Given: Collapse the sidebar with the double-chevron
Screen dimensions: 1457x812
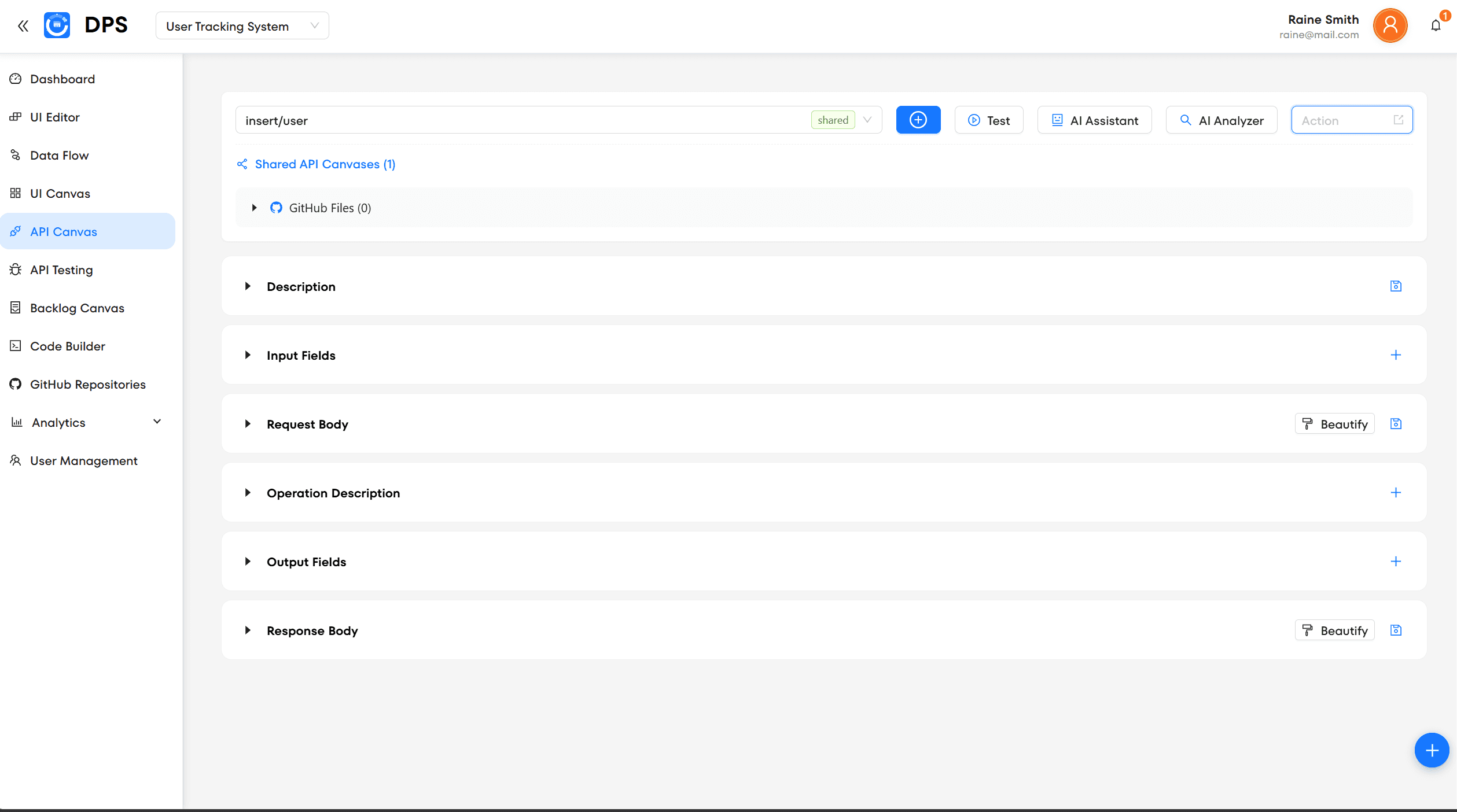Looking at the screenshot, I should pyautogui.click(x=23, y=25).
